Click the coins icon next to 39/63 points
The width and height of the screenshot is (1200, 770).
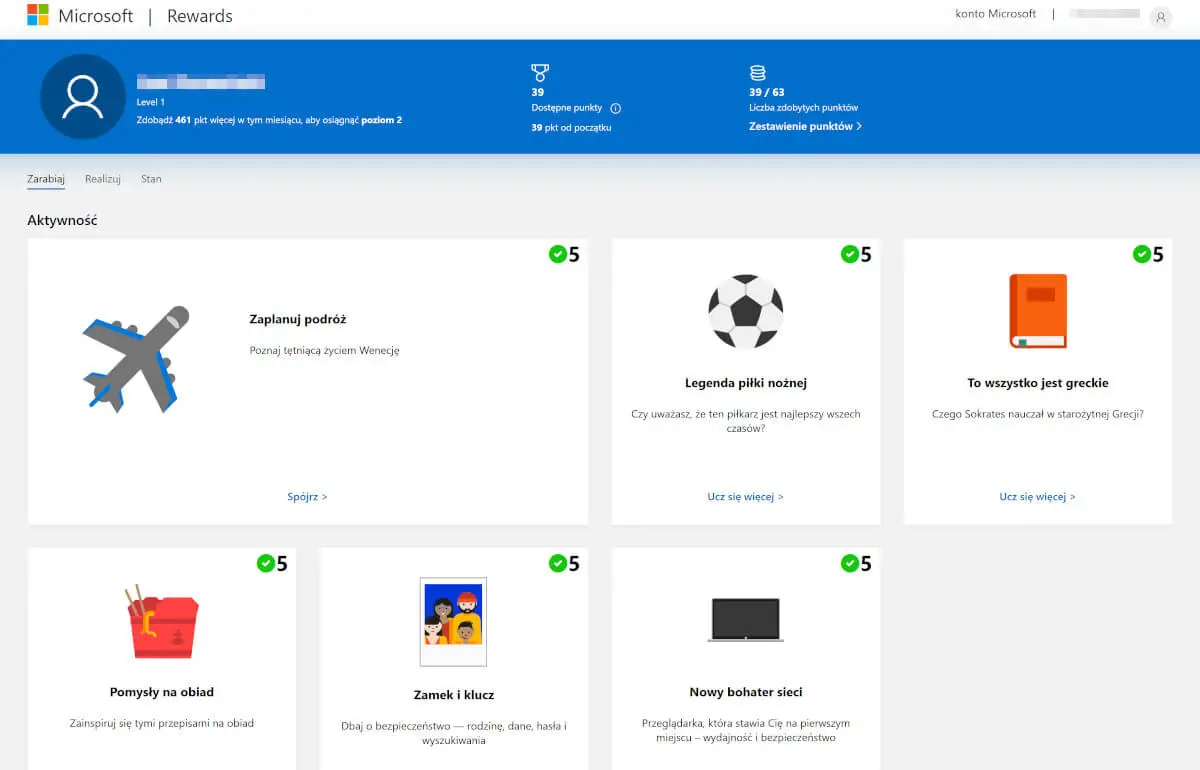coord(758,74)
